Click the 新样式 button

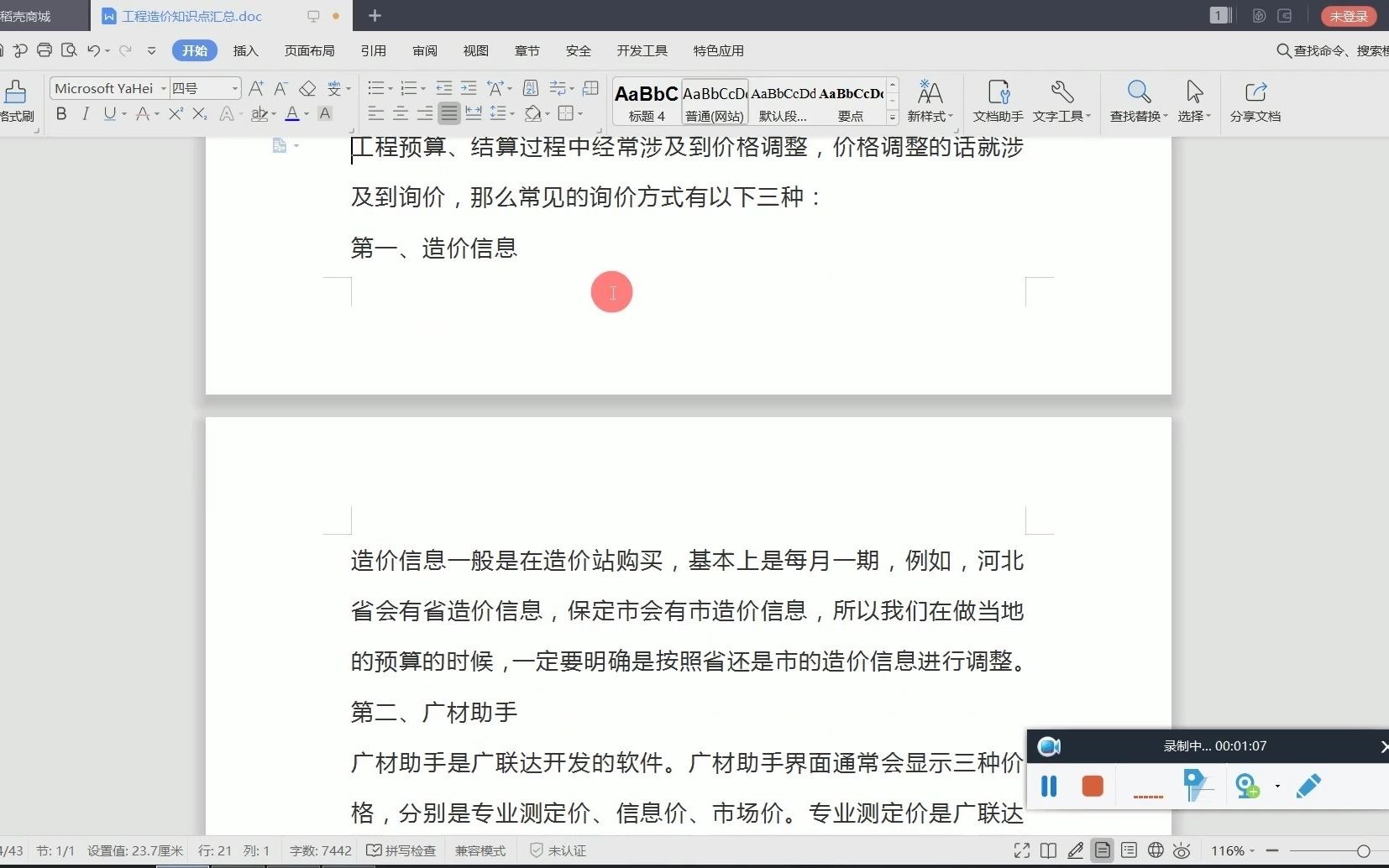(x=930, y=101)
